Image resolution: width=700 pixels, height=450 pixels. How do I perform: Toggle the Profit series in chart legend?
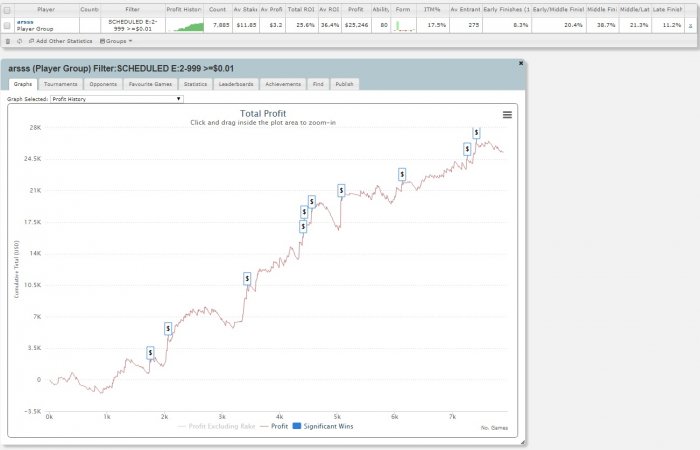coord(274,426)
